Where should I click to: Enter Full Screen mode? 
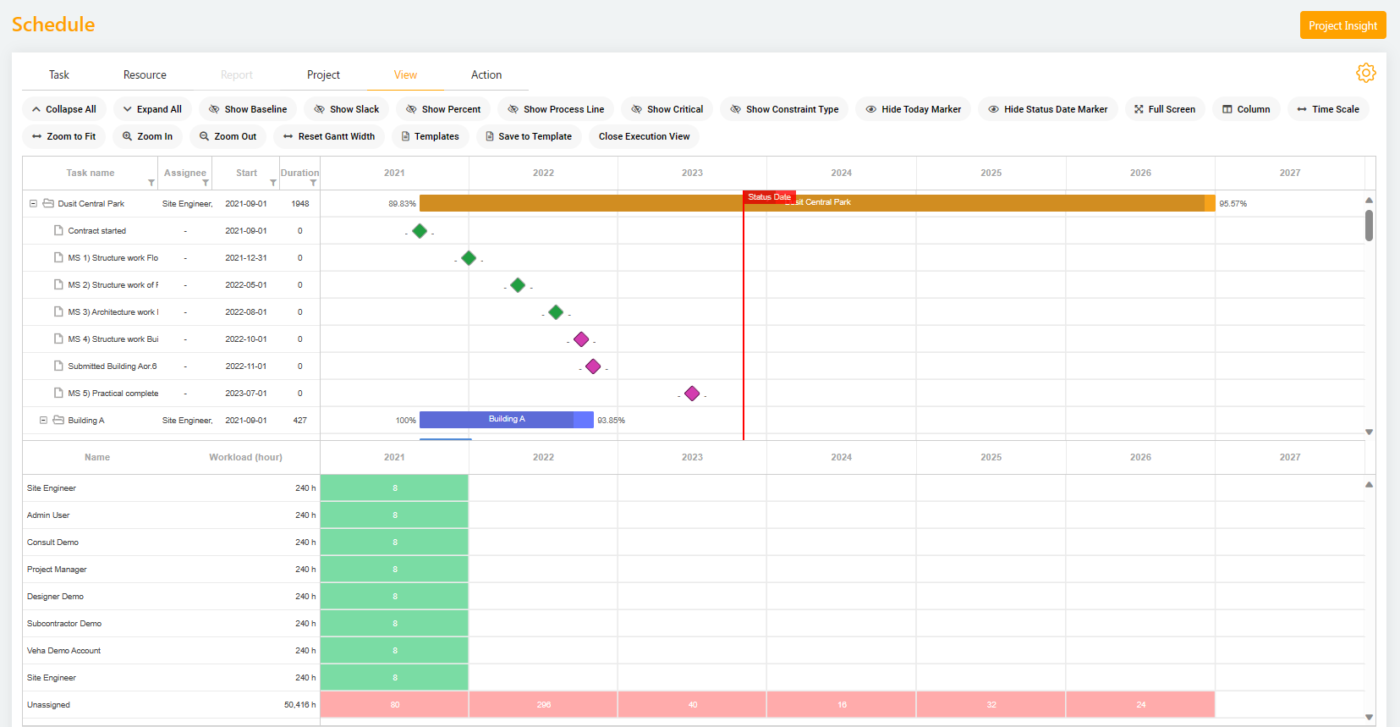coord(1165,109)
